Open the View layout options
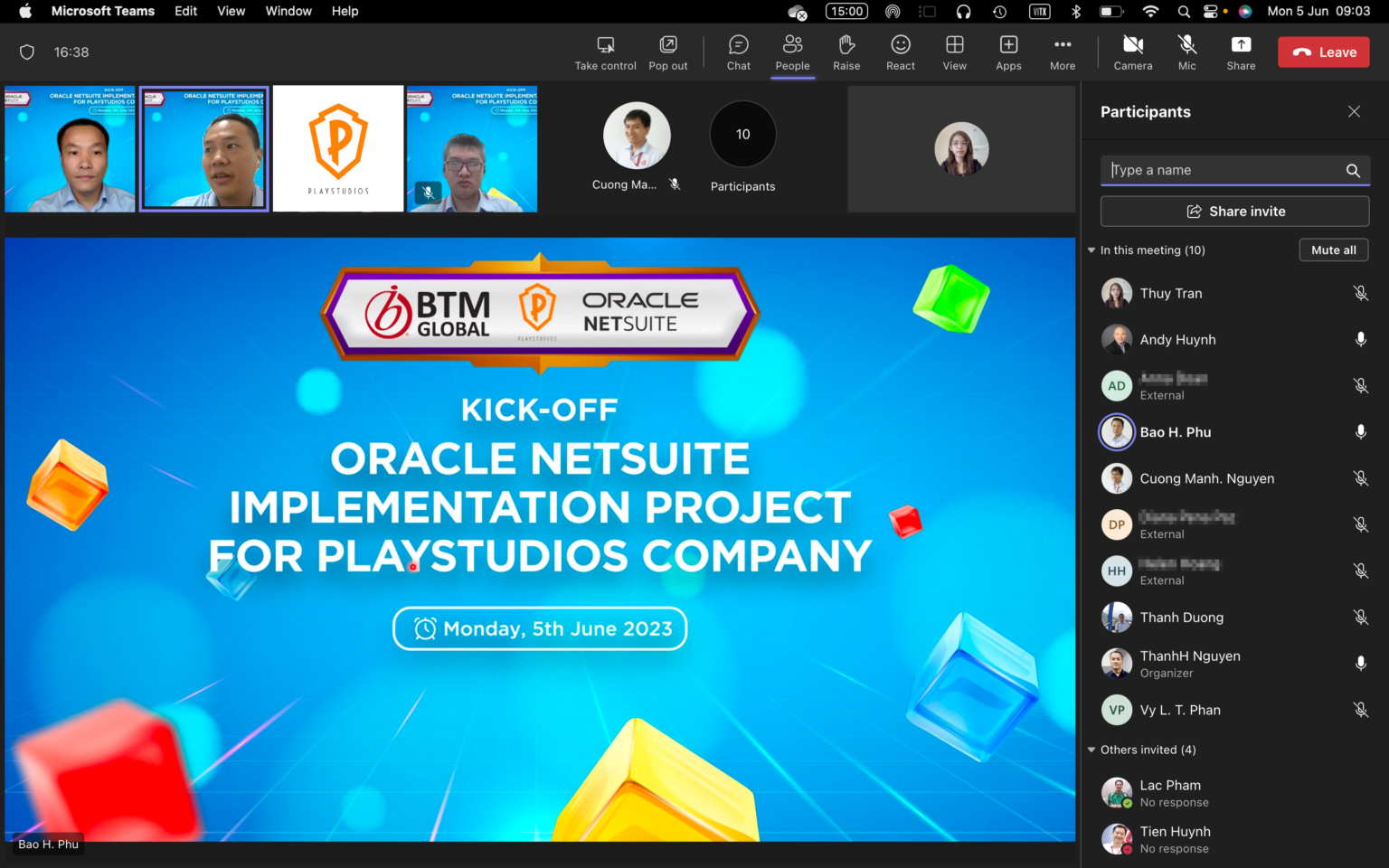Viewport: 1389px width, 868px height. (x=955, y=53)
